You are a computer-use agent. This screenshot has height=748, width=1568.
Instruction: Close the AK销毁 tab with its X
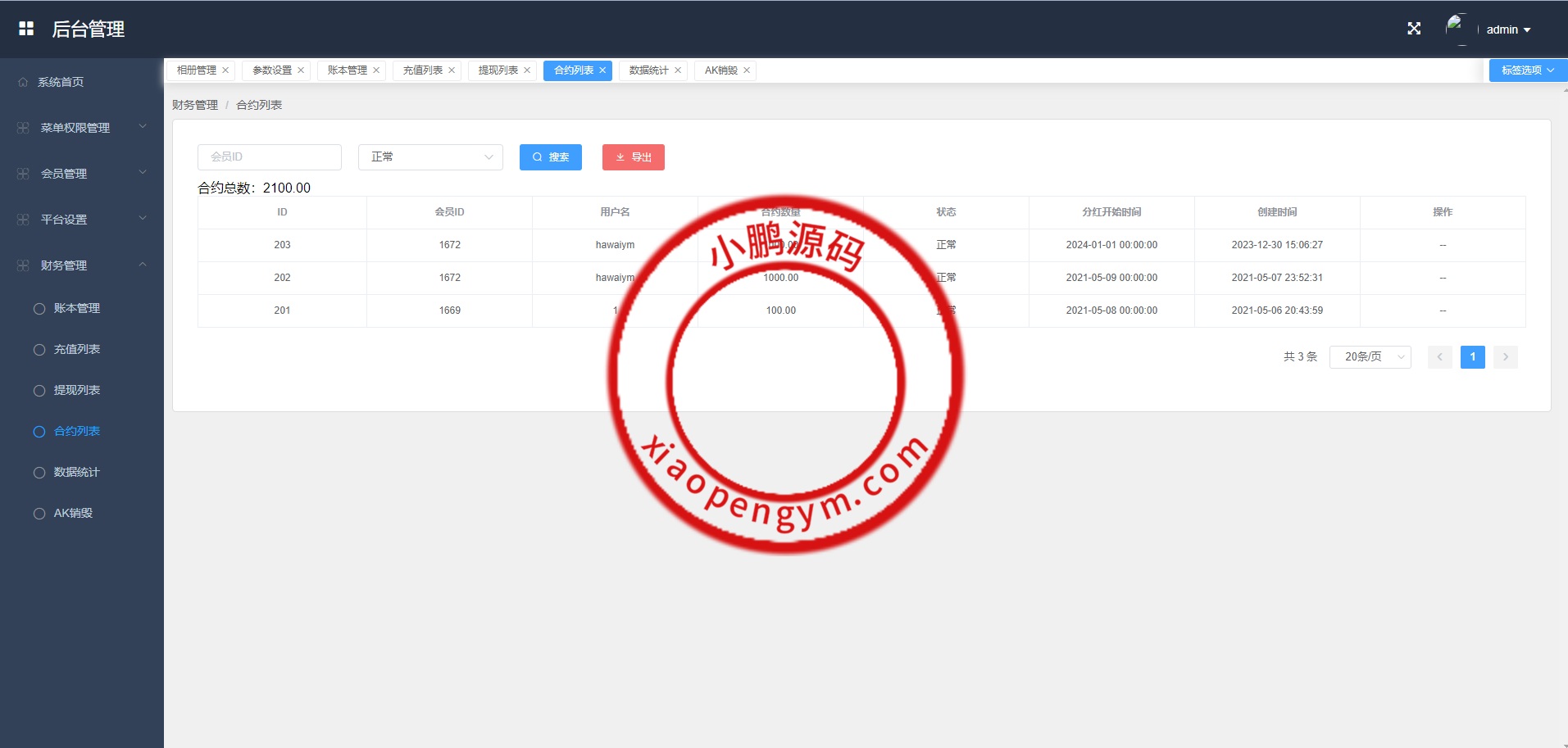click(747, 70)
